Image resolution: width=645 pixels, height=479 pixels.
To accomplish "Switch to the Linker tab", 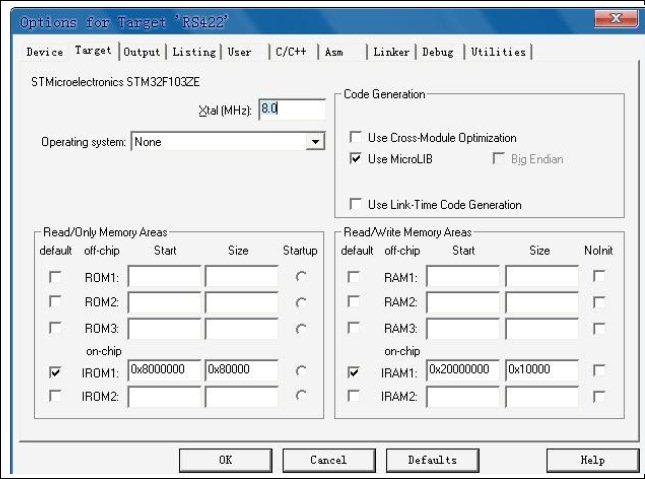I will [392, 52].
